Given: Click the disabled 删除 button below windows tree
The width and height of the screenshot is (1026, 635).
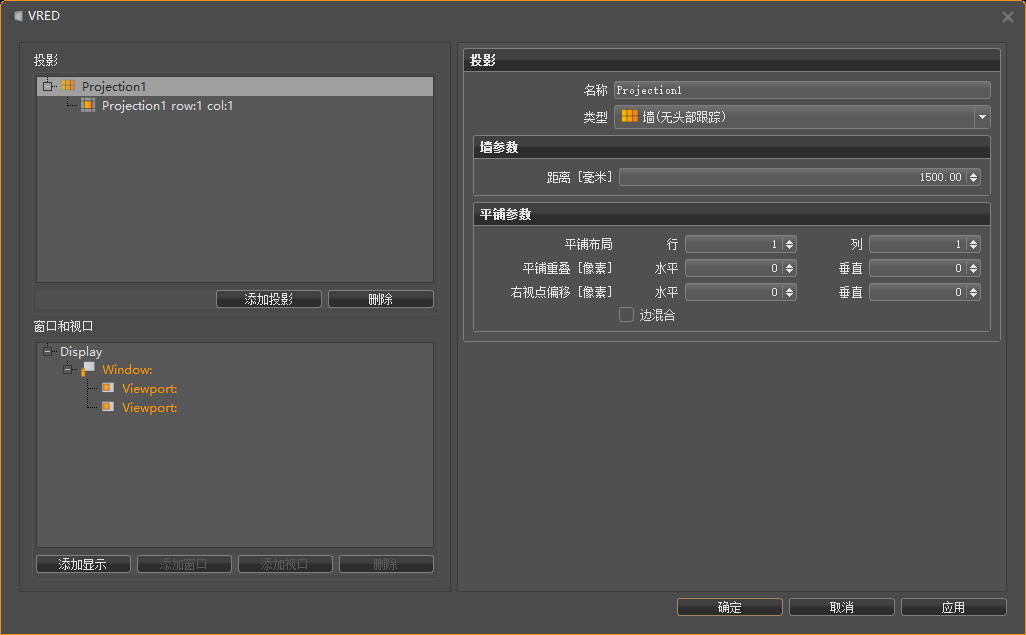Looking at the screenshot, I should [386, 564].
